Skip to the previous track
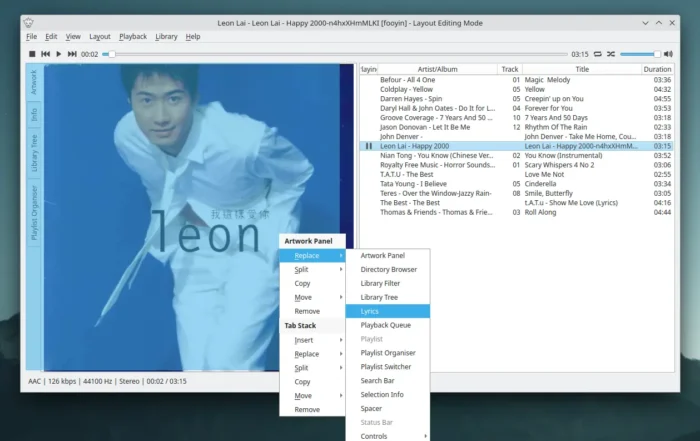This screenshot has width=700, height=441. point(46,54)
